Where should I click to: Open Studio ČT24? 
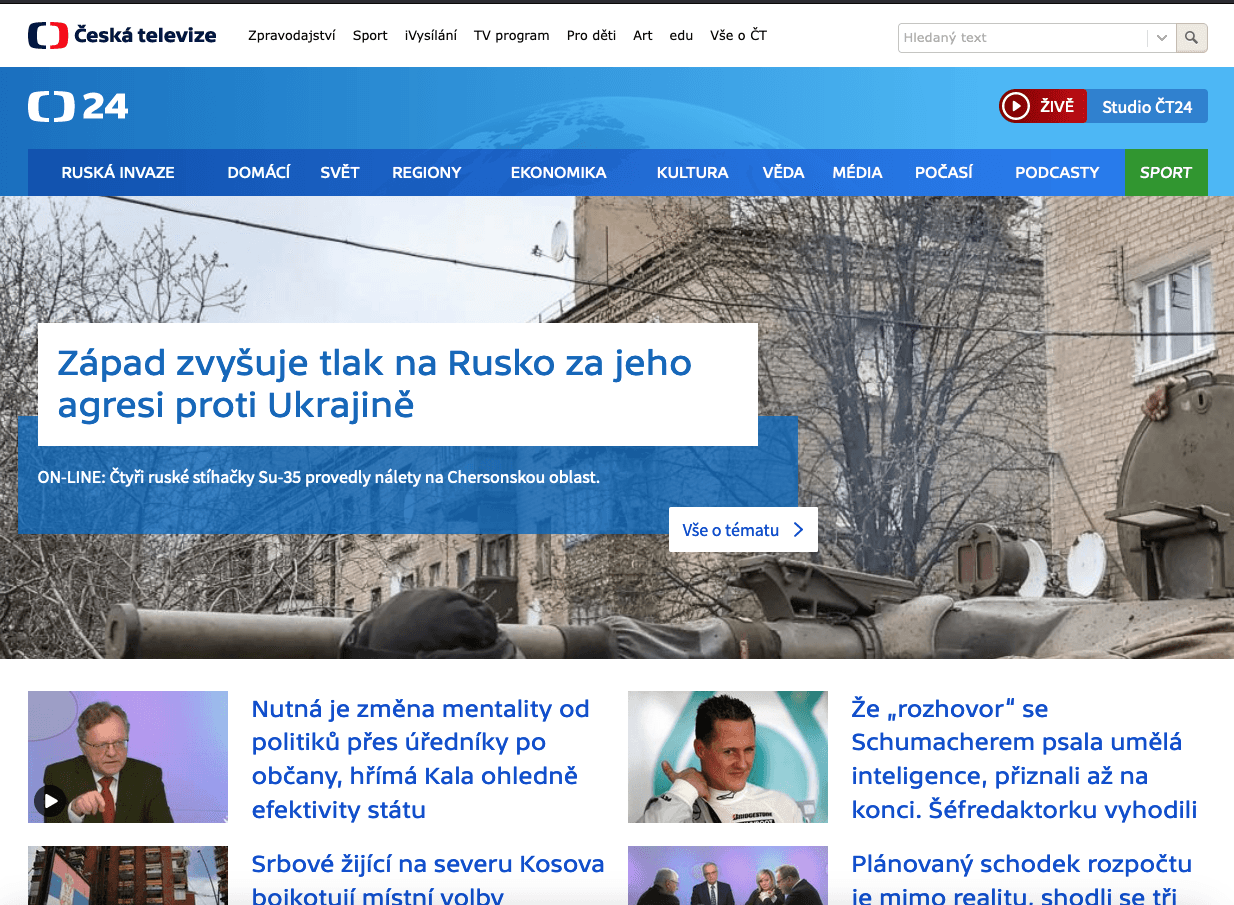tap(1147, 106)
